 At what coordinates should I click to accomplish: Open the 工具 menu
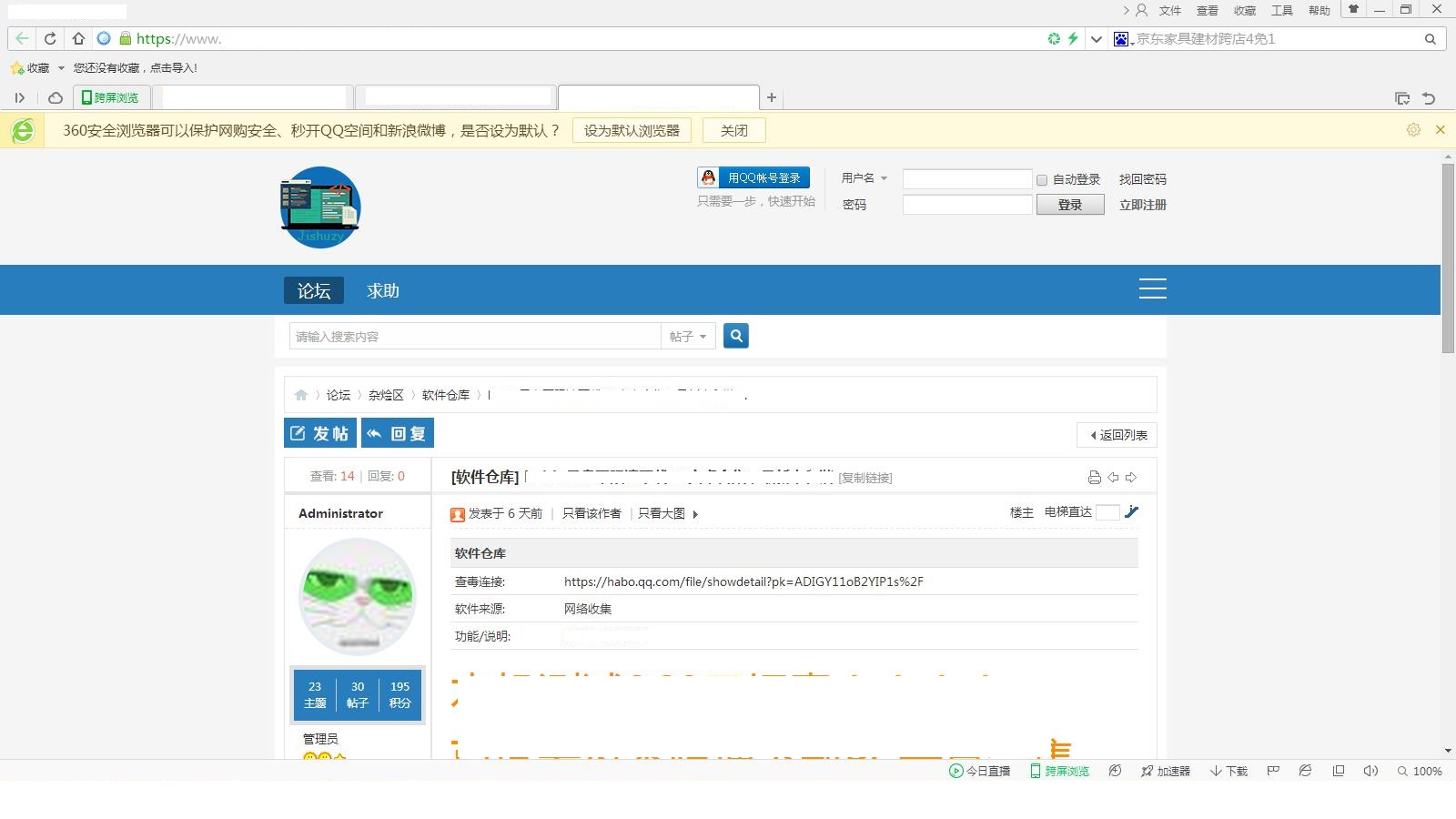(x=1282, y=11)
